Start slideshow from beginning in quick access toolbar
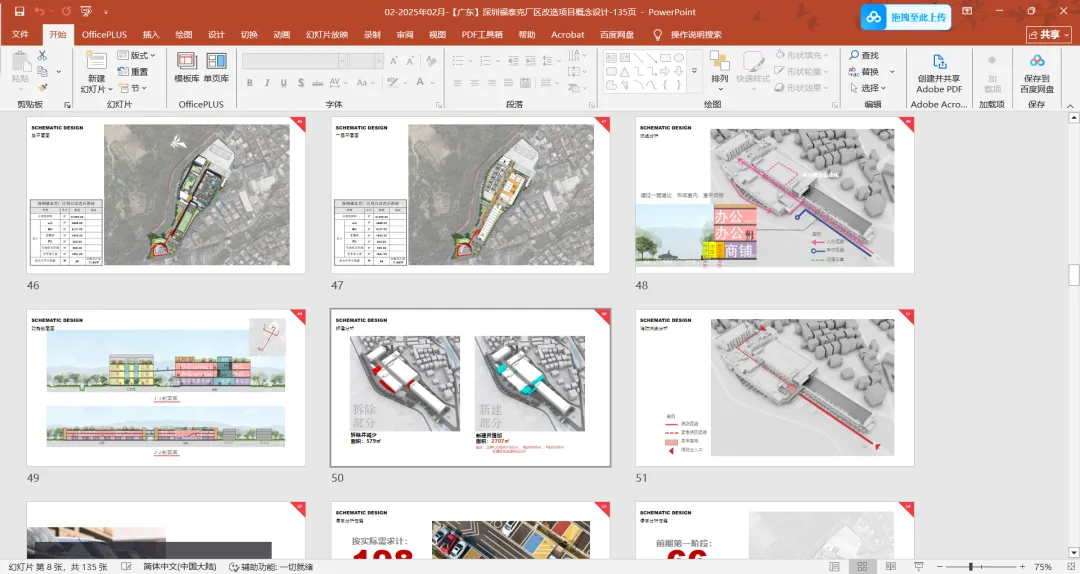 coord(86,12)
